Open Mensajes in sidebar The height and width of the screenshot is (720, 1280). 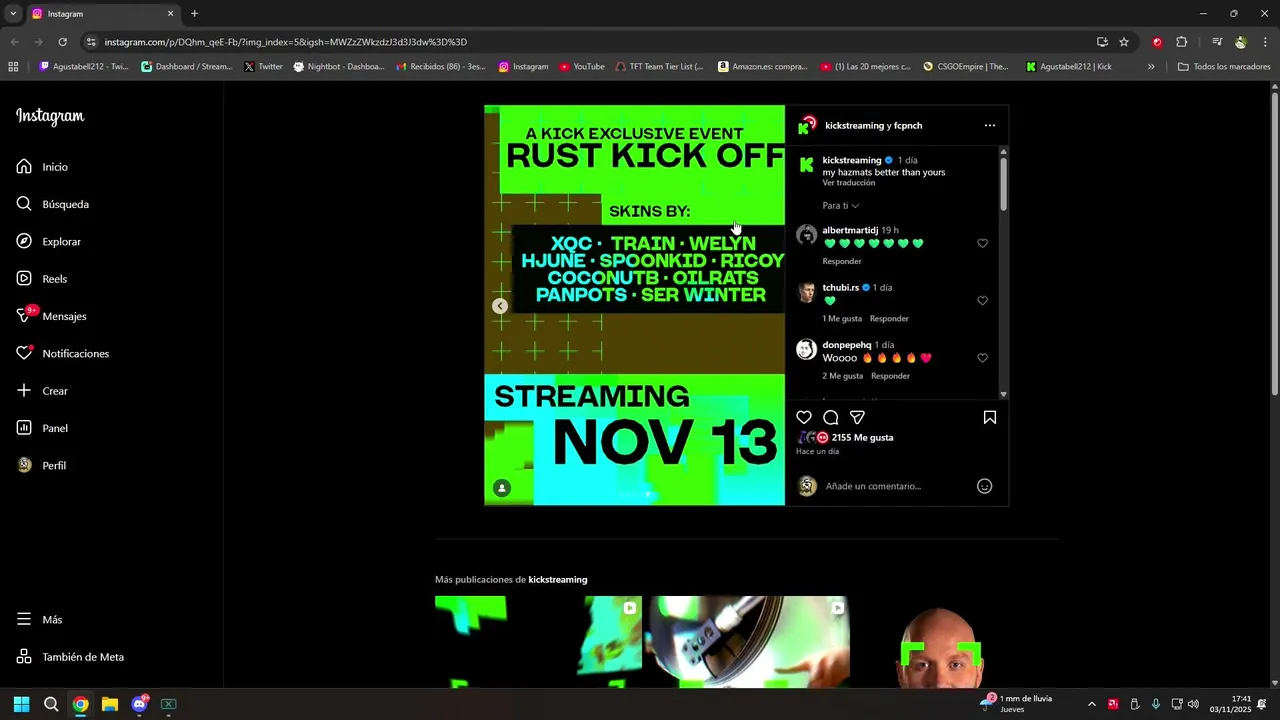51,316
